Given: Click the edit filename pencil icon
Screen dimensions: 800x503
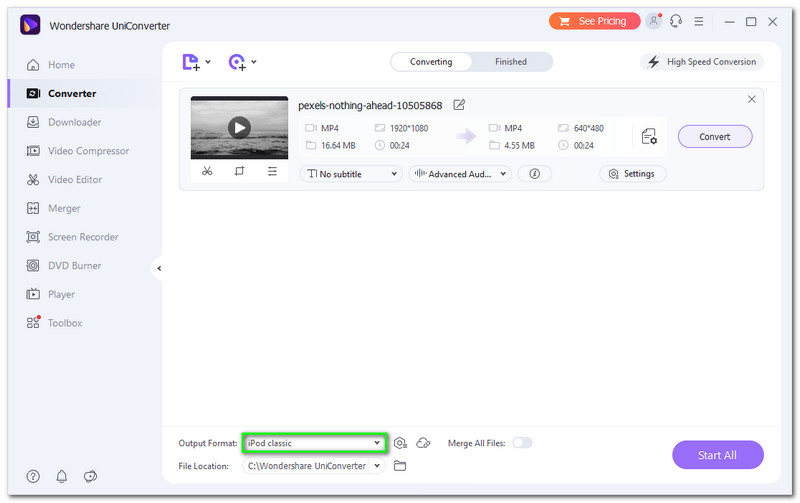Looking at the screenshot, I should click(x=459, y=105).
